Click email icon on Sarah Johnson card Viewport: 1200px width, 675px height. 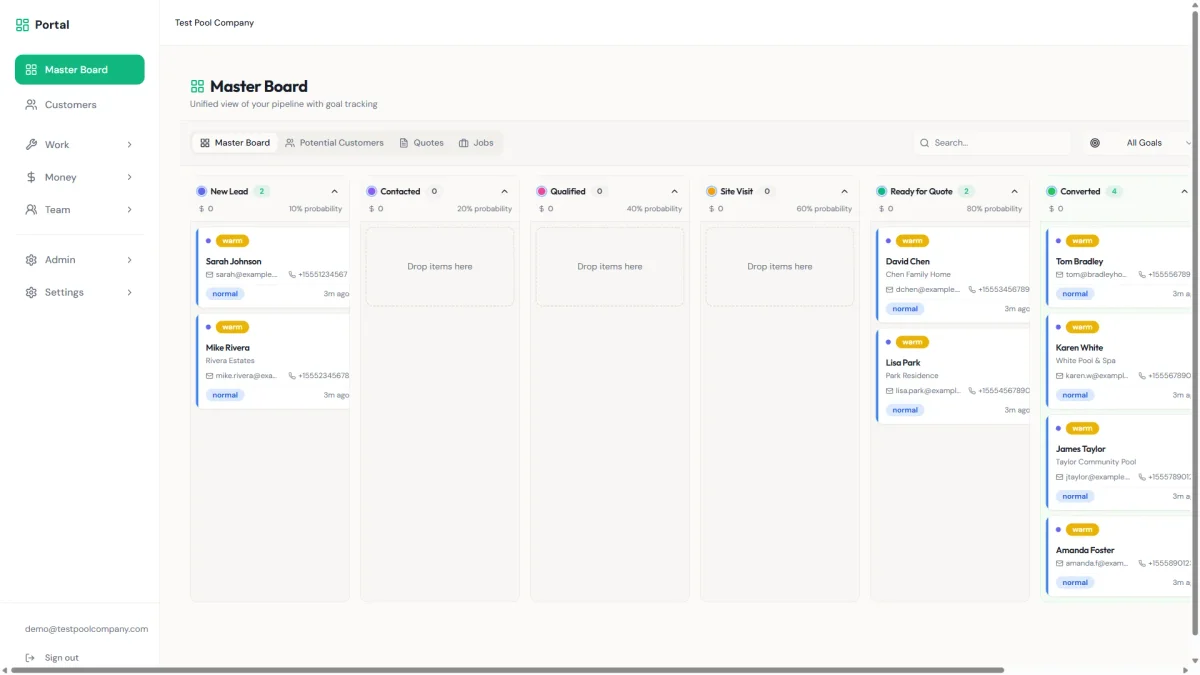(x=210, y=274)
